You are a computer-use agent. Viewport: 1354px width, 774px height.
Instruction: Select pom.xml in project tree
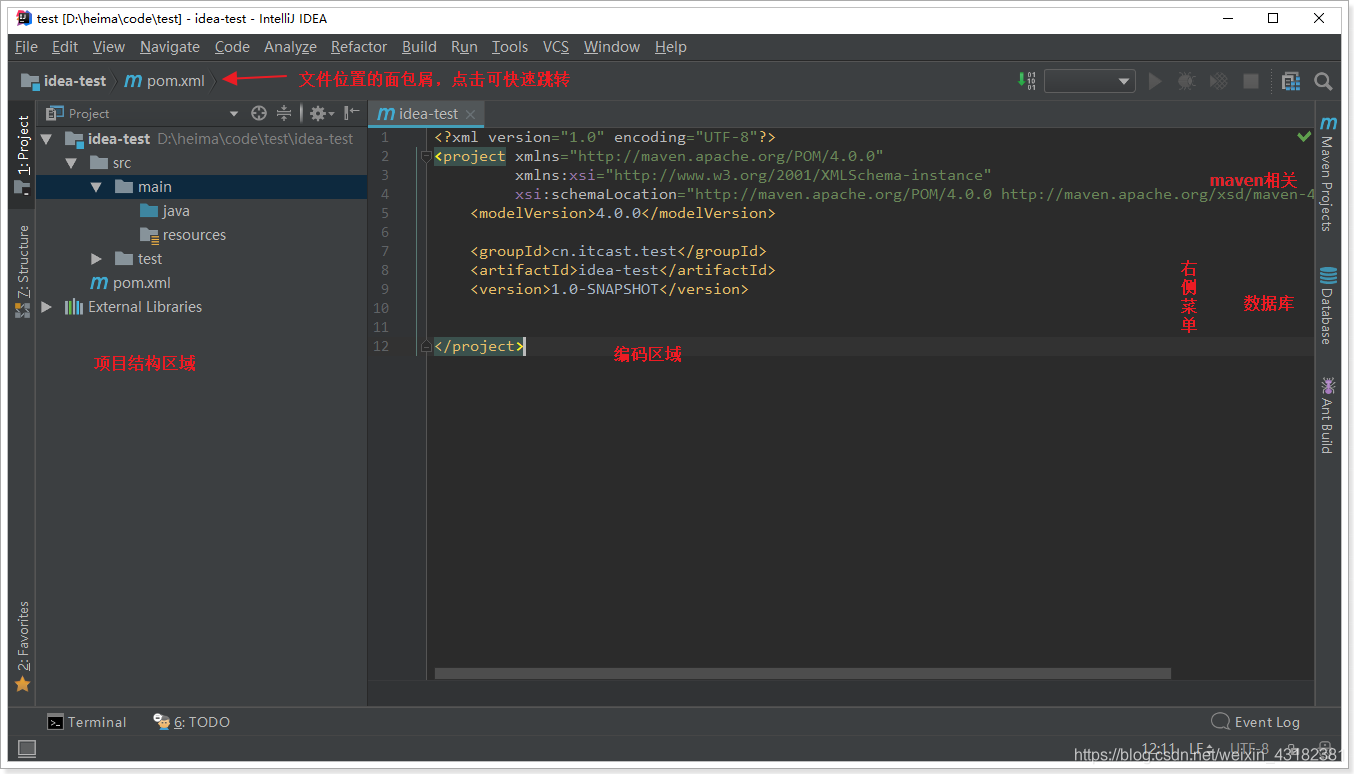pyautogui.click(x=131, y=283)
